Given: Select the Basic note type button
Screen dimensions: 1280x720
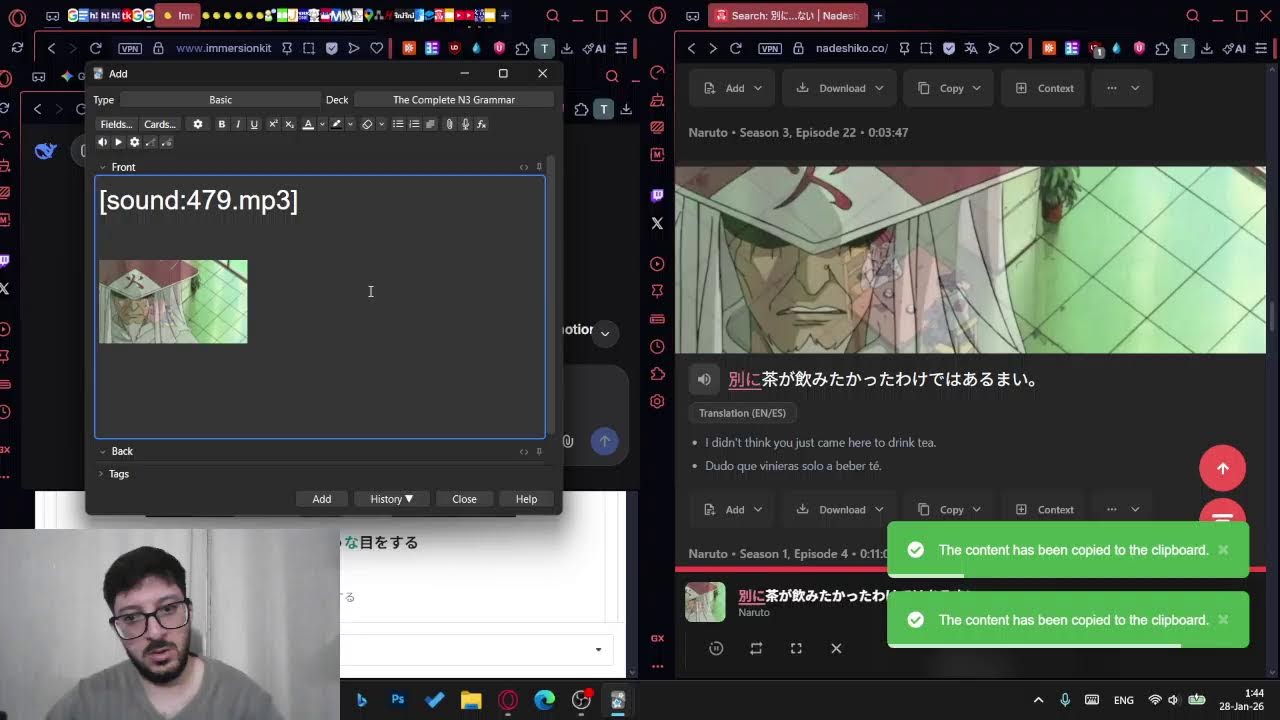Looking at the screenshot, I should pyautogui.click(x=220, y=100).
